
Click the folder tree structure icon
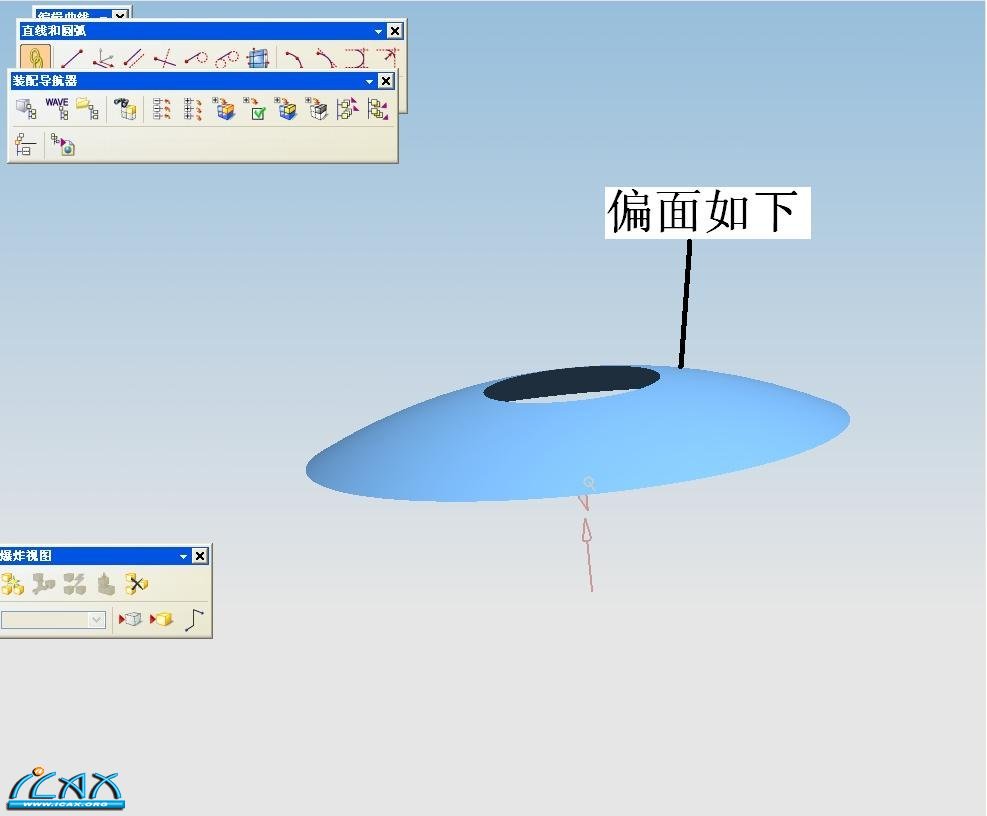[87, 109]
